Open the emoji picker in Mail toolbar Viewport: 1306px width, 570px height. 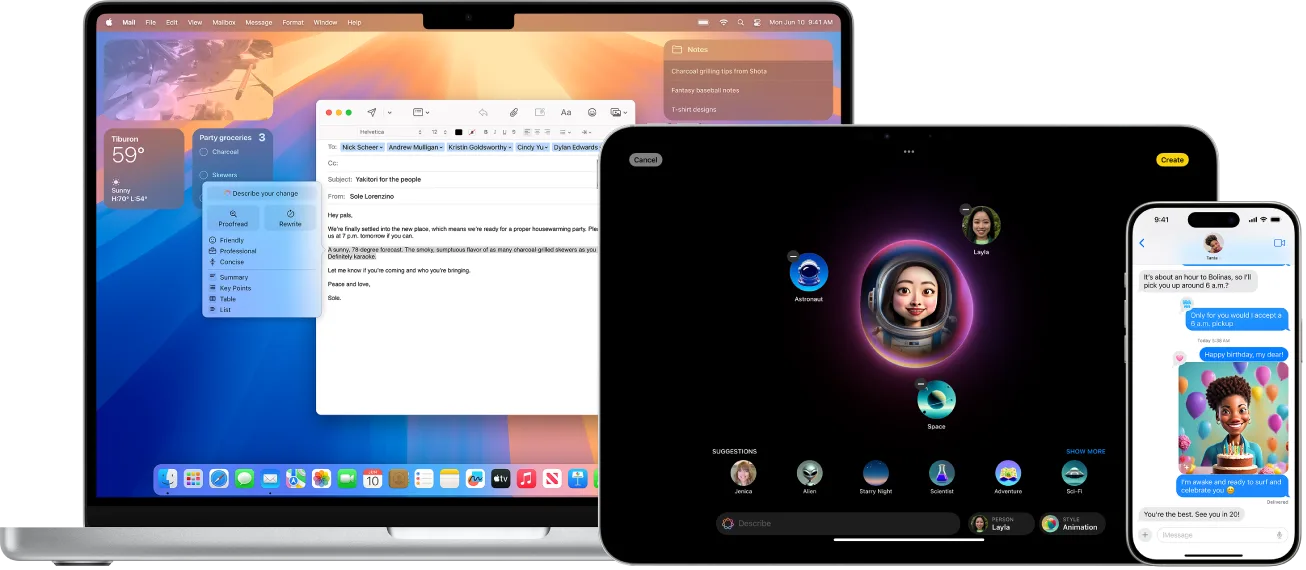coord(592,113)
